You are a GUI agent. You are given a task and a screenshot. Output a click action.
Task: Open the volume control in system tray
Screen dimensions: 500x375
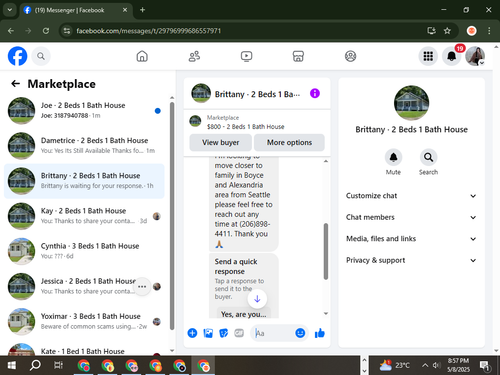point(436,365)
